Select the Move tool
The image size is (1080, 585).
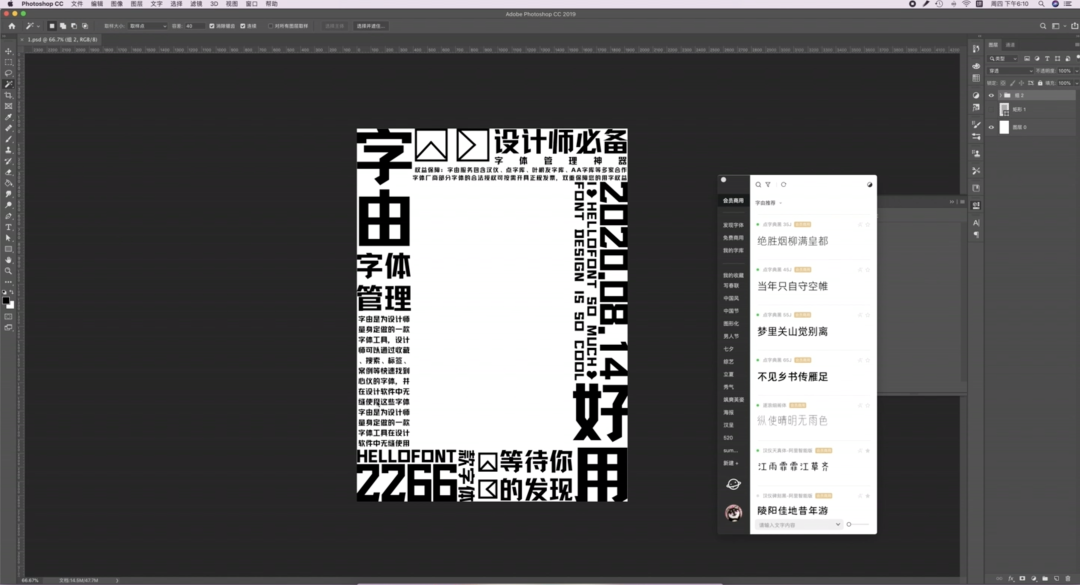(8, 51)
